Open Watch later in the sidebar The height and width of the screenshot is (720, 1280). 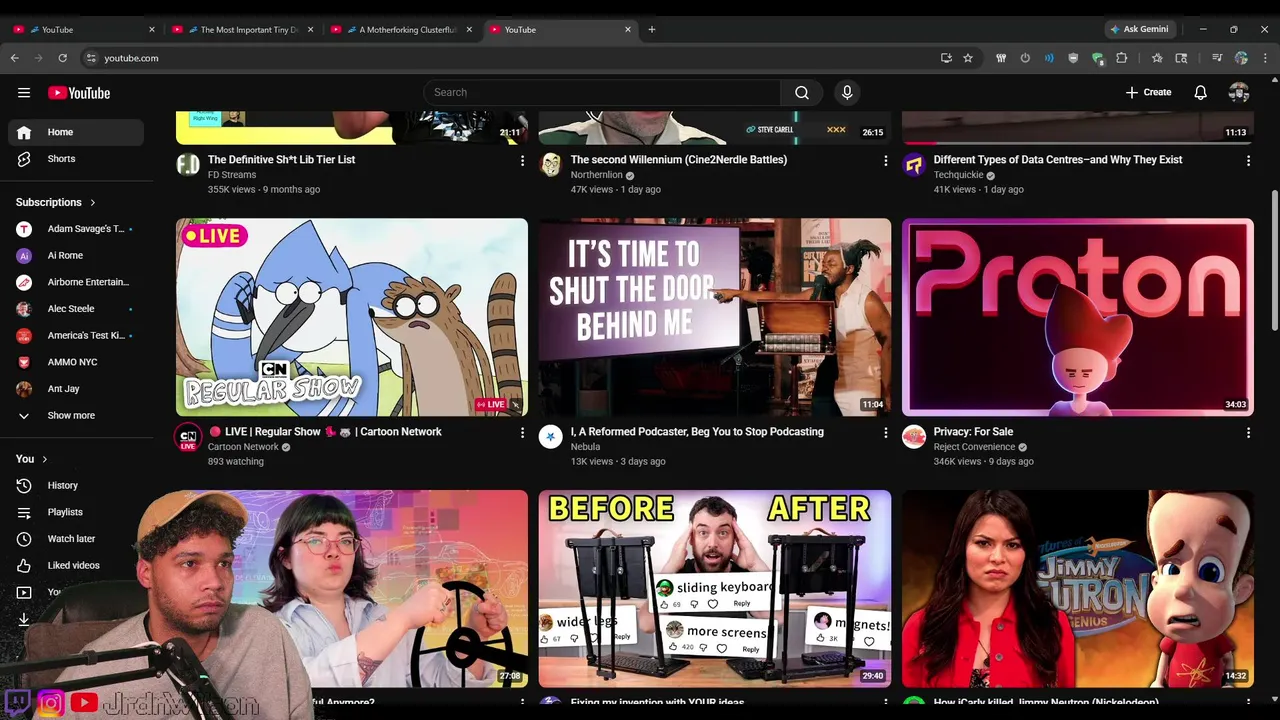76,539
